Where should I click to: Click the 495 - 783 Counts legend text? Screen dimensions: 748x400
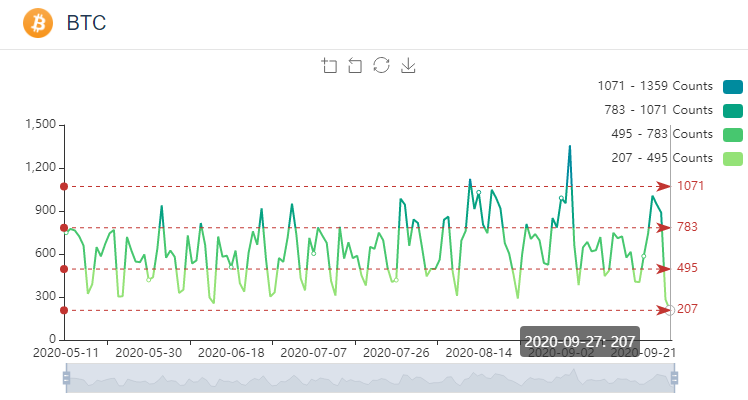[x=662, y=134]
